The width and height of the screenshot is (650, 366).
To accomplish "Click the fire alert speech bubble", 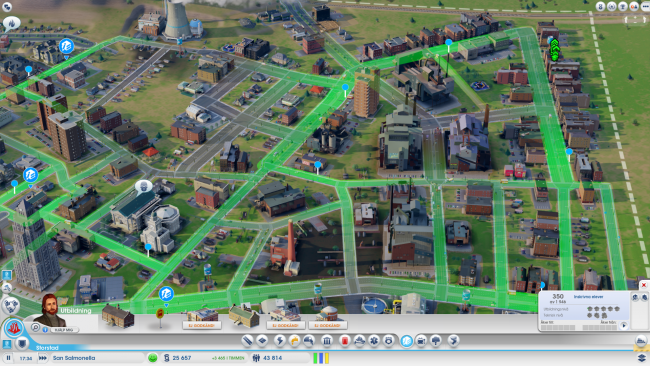I will (11, 24).
